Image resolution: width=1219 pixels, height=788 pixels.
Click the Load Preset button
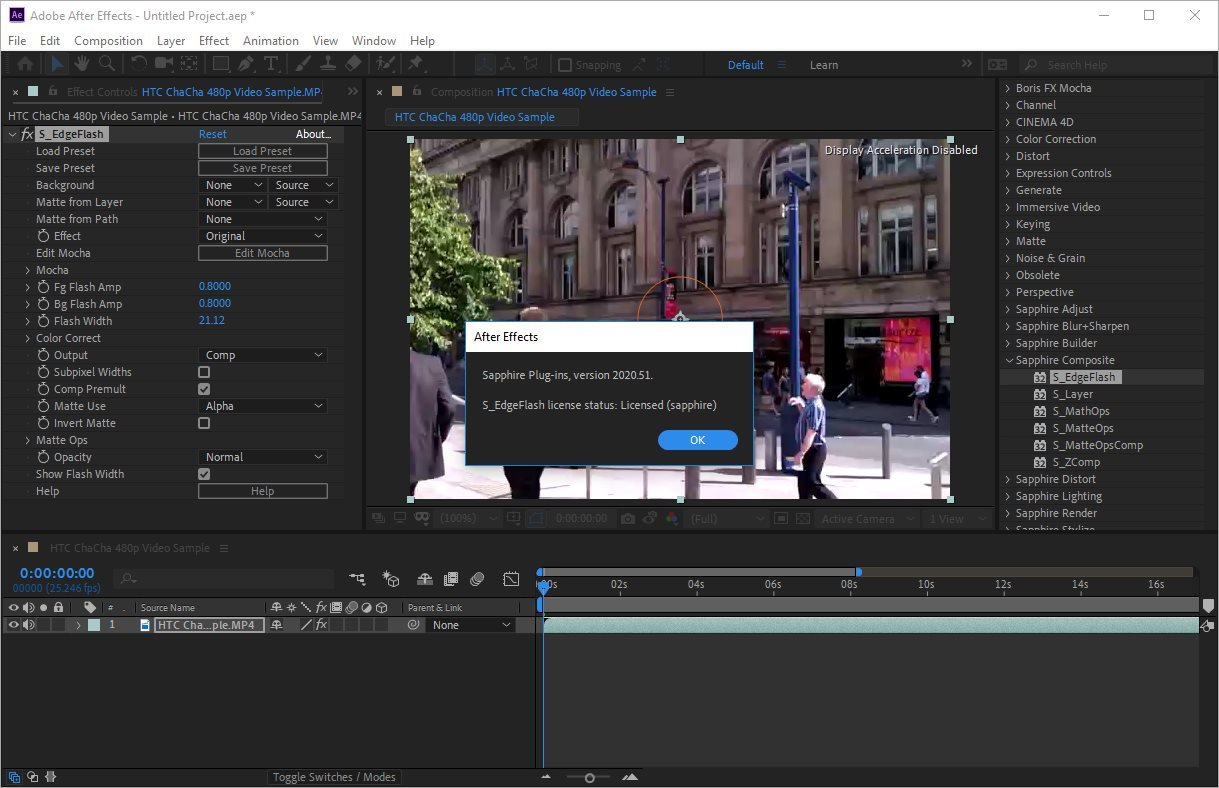click(262, 151)
